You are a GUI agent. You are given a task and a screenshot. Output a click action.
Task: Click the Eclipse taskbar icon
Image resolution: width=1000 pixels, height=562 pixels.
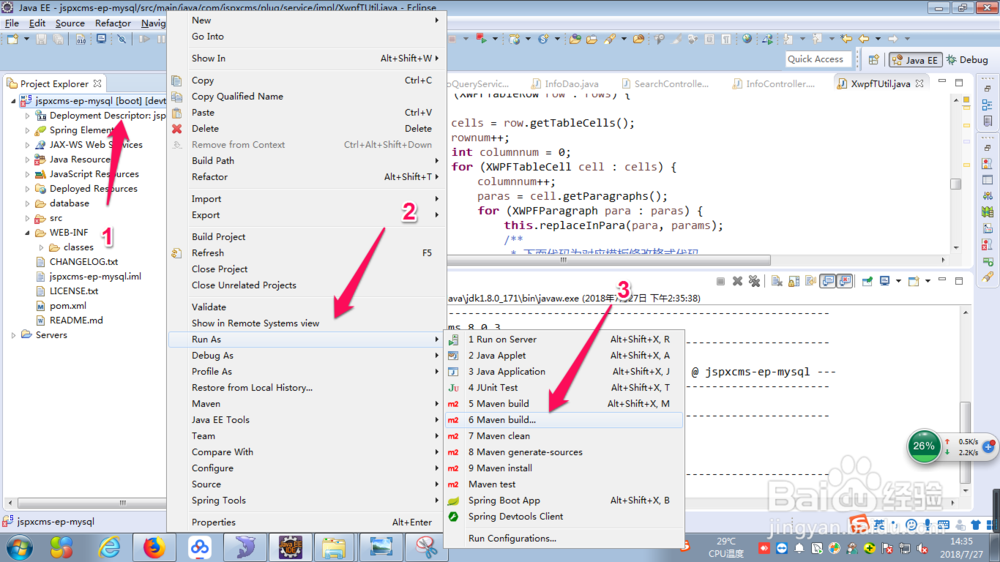(290, 547)
